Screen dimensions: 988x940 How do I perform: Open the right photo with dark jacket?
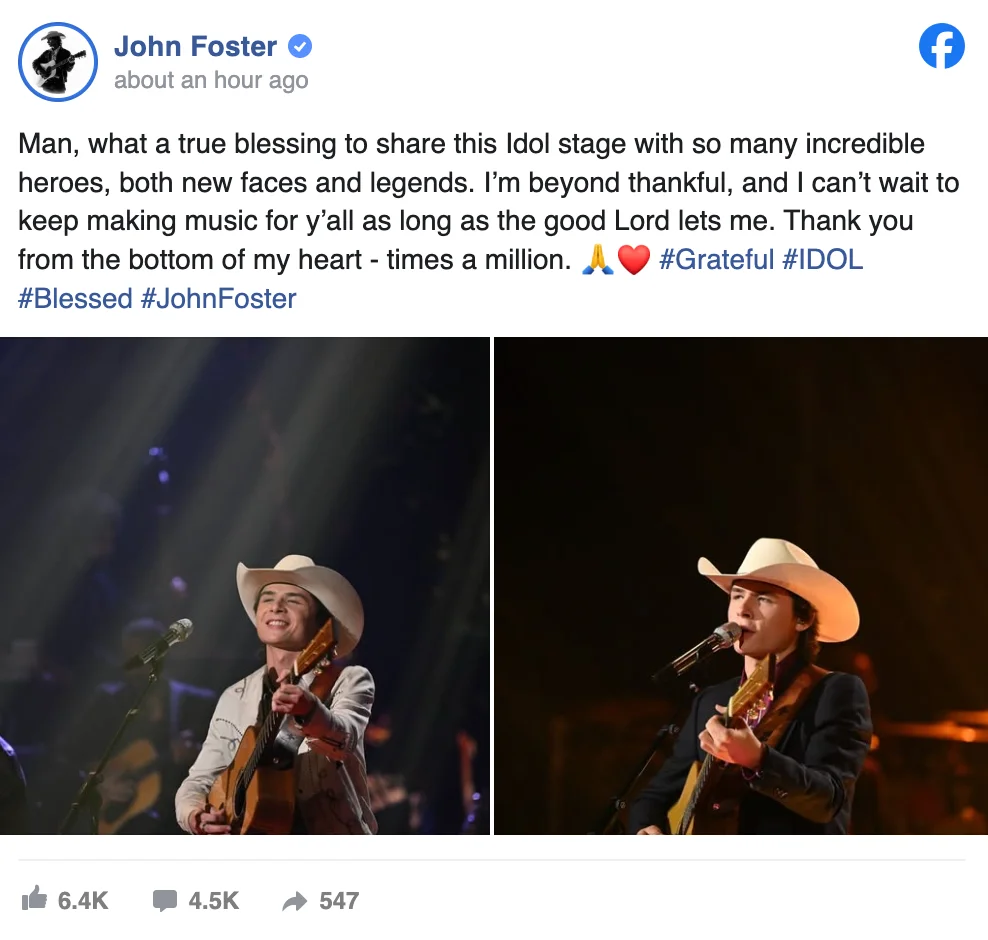click(x=741, y=586)
